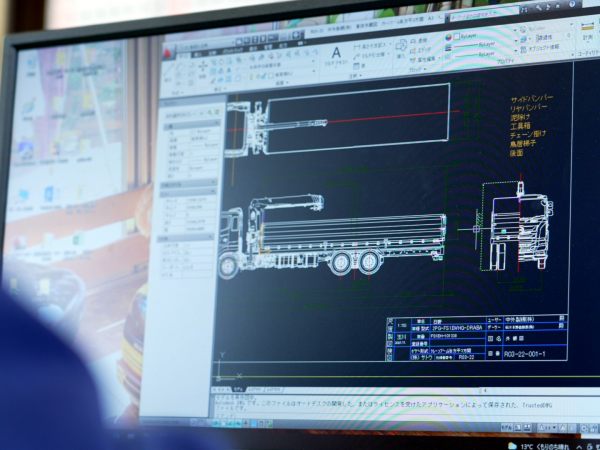The width and height of the screenshot is (600, 450).
Task: Click the Insert Block icon in ribbon
Action: click(400, 45)
